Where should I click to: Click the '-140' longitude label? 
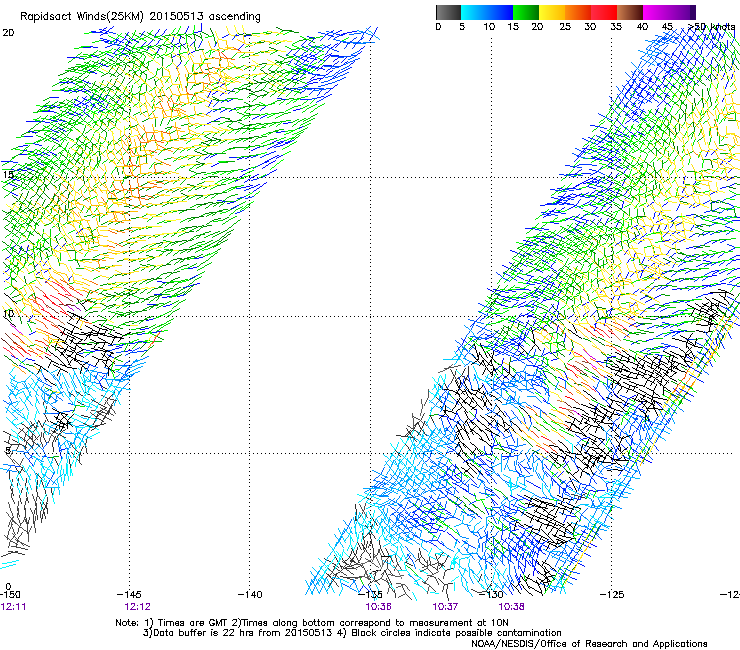coord(250,595)
